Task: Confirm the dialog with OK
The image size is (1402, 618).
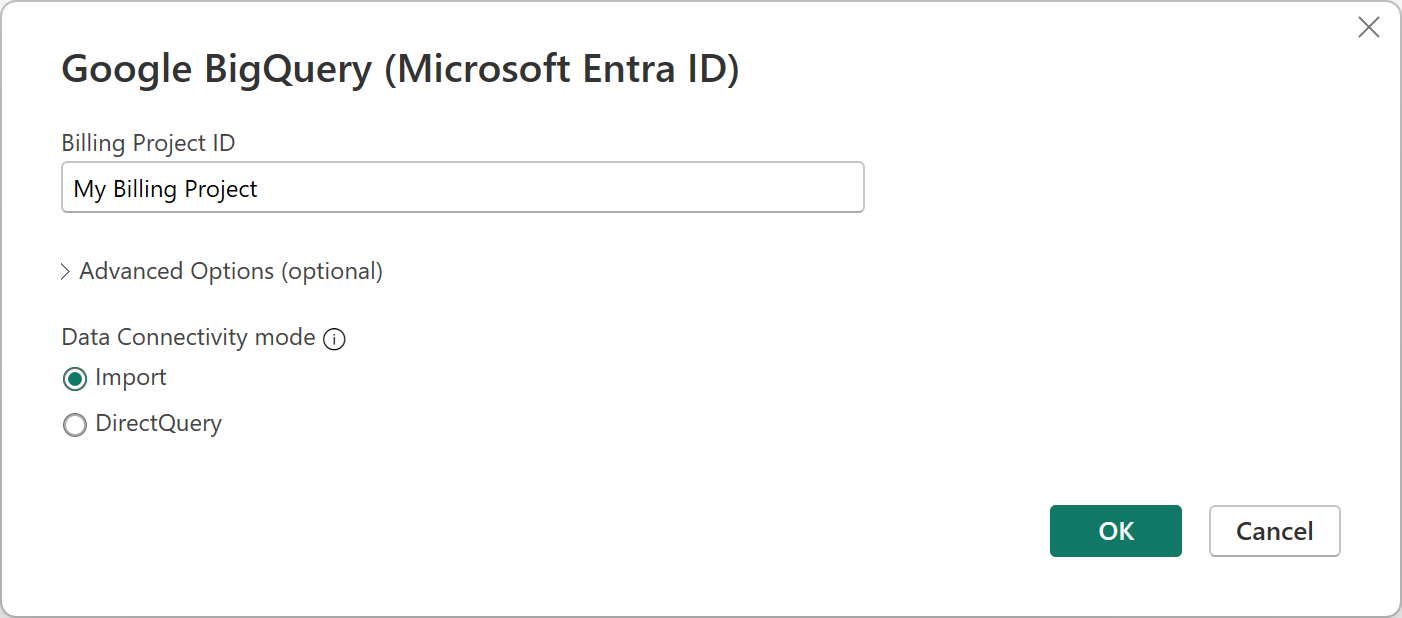Action: click(1115, 531)
